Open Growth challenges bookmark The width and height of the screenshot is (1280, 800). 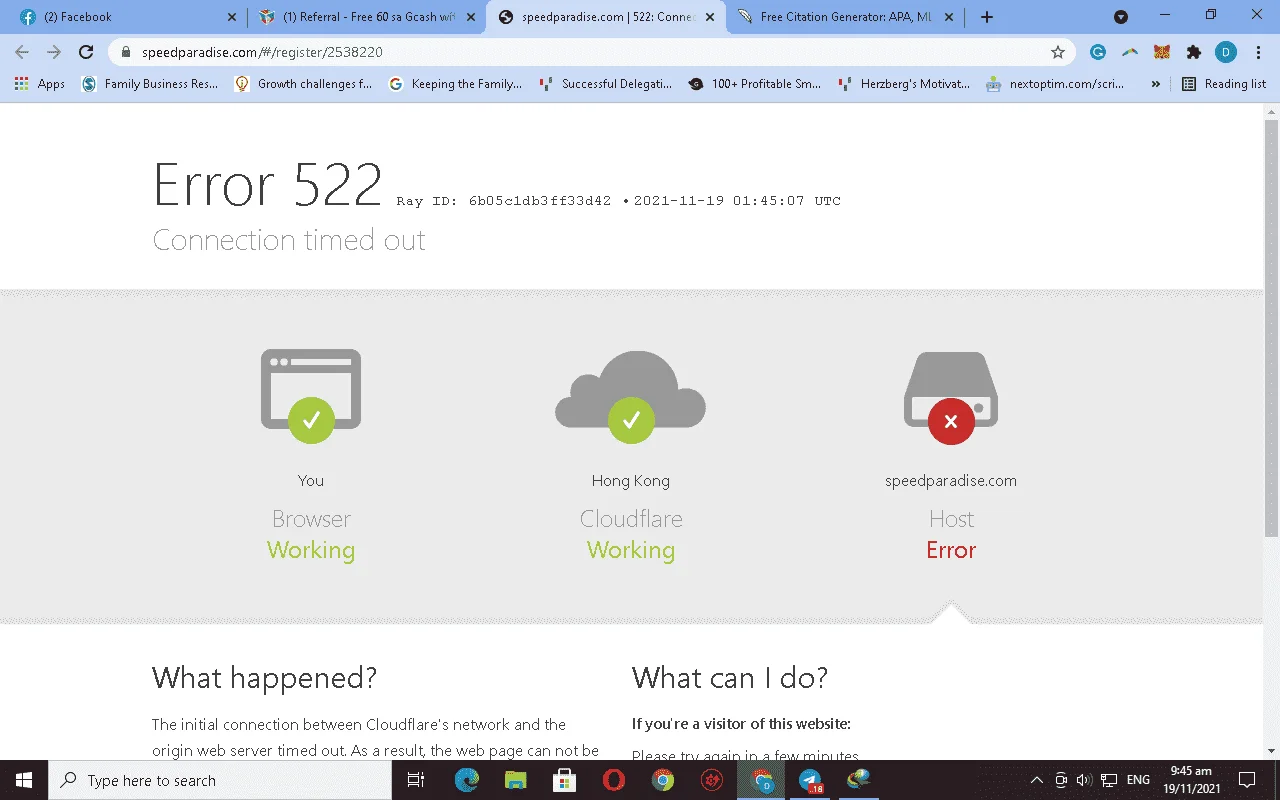[303, 84]
